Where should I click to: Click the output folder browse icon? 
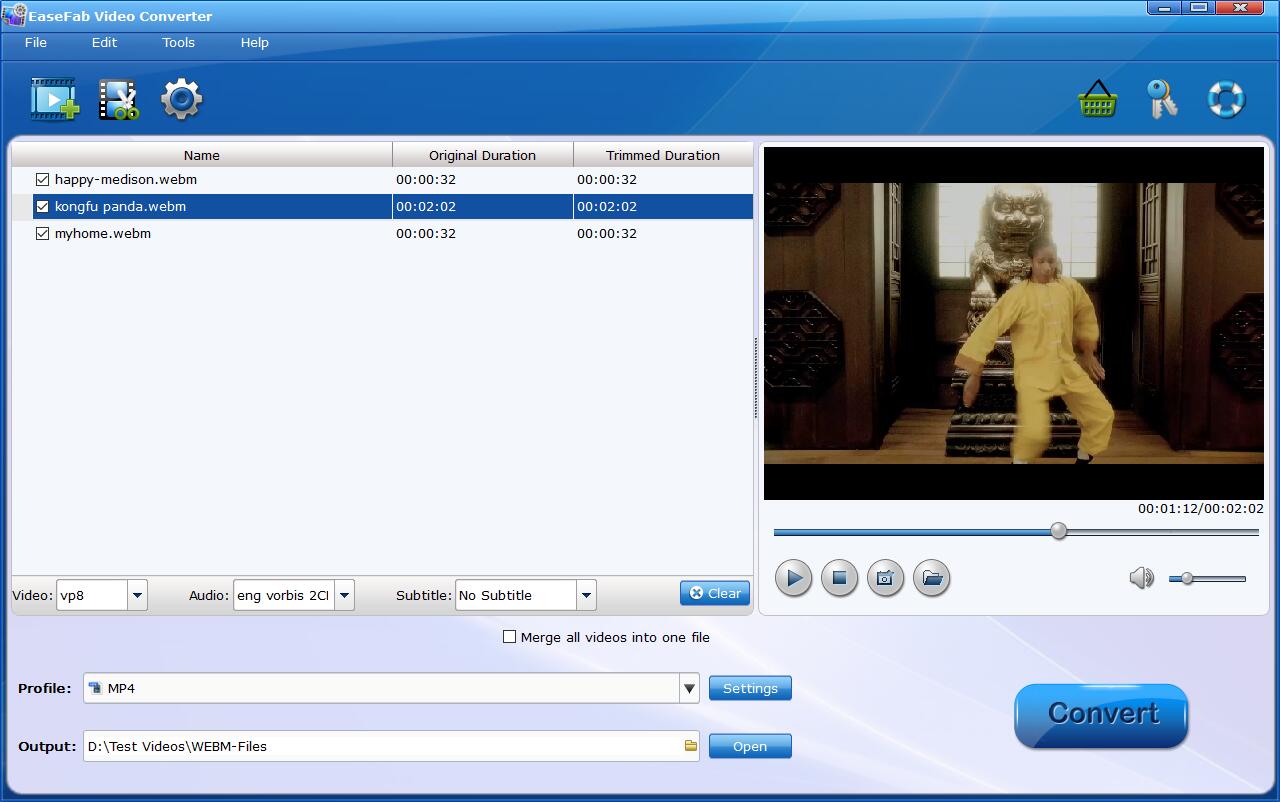click(x=690, y=746)
